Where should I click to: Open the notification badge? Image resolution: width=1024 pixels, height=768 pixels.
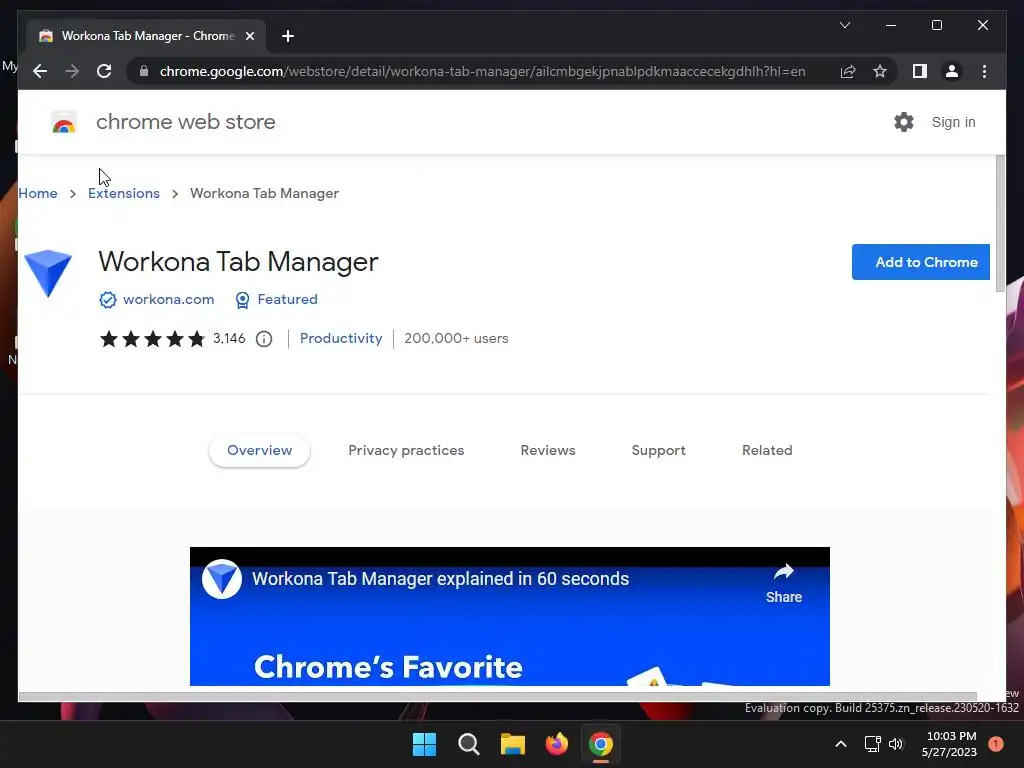click(996, 744)
